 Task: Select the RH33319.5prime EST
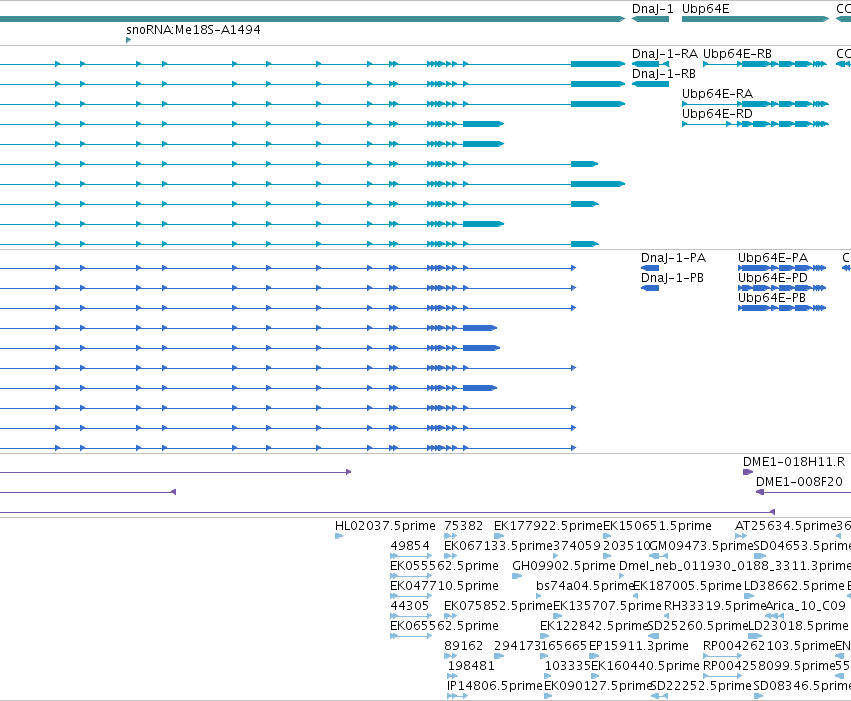tap(666, 616)
